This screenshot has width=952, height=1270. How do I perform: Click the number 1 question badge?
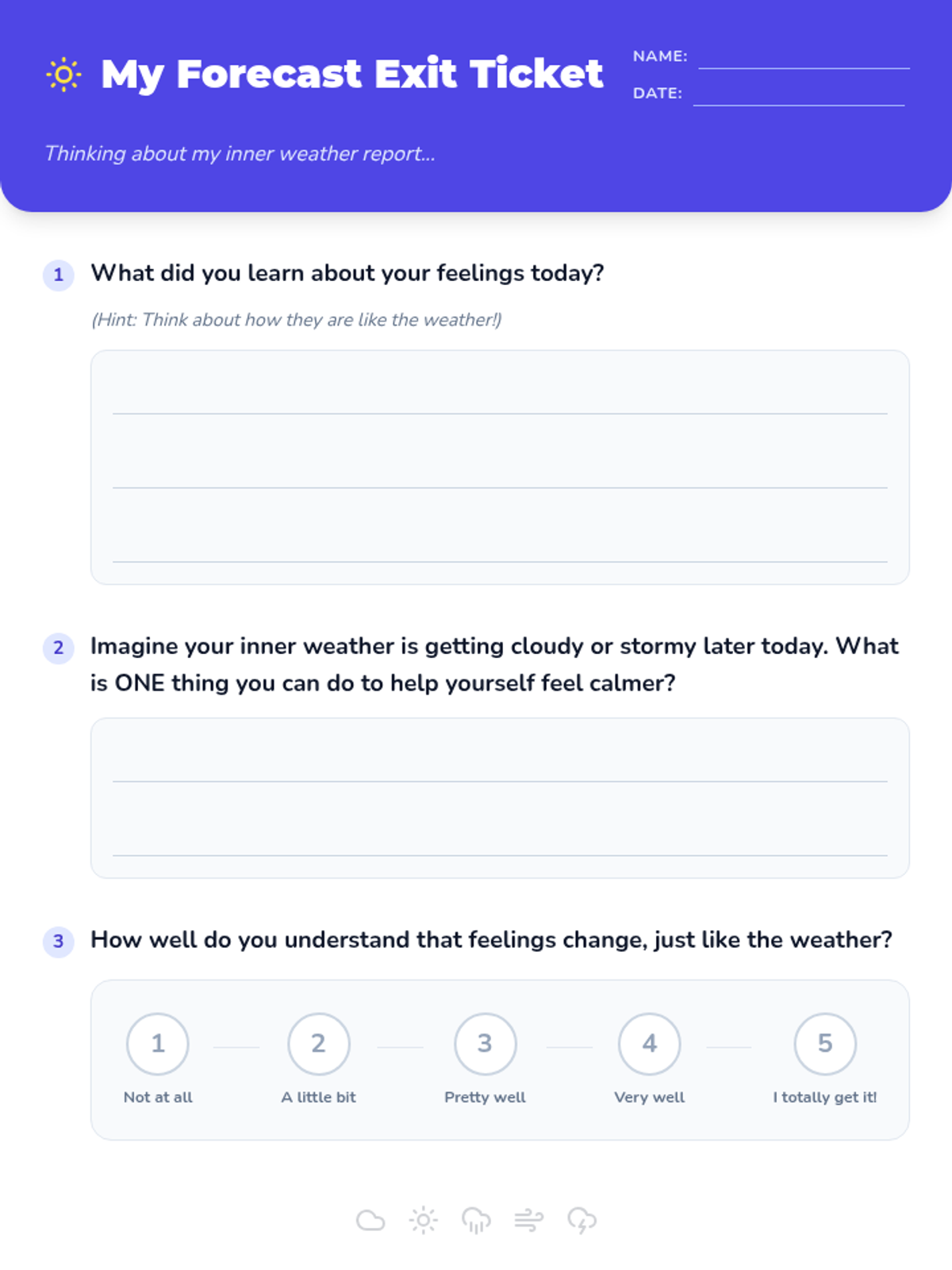58,275
